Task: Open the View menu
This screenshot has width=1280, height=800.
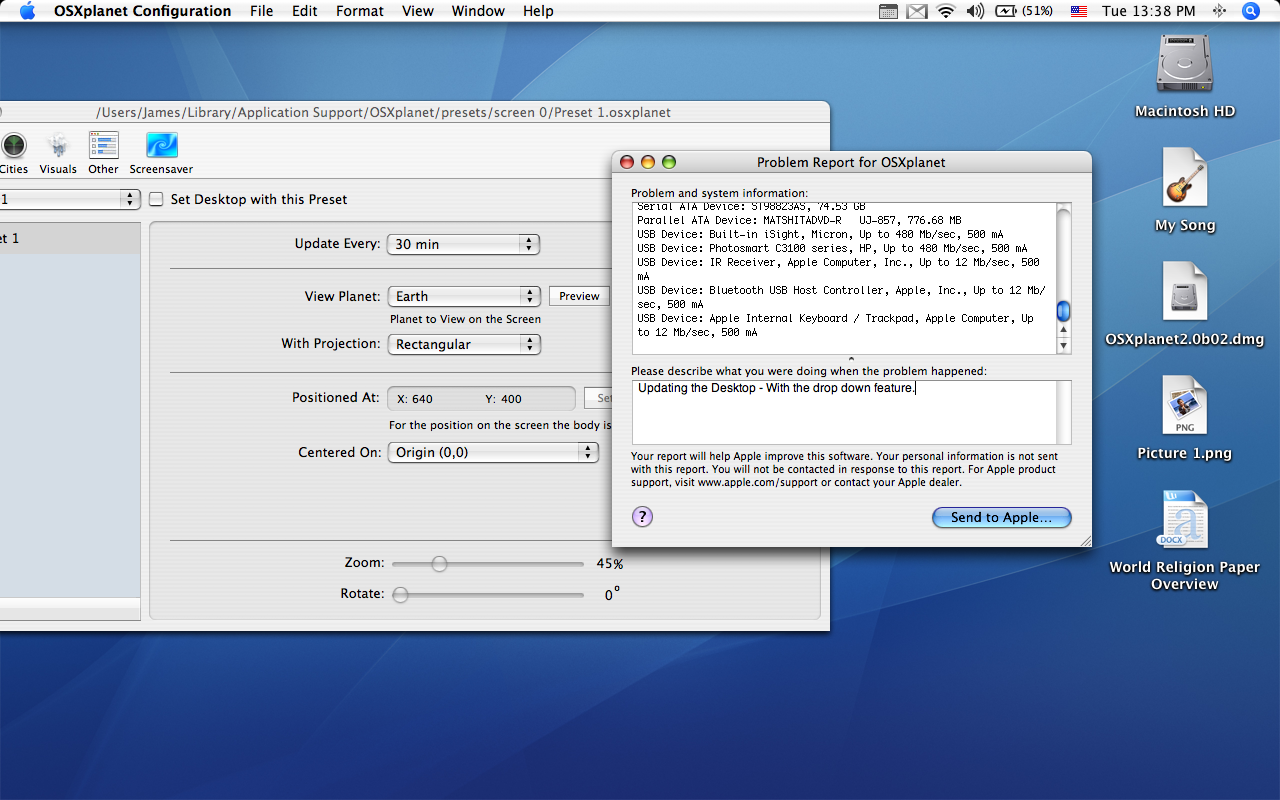Action: click(417, 11)
